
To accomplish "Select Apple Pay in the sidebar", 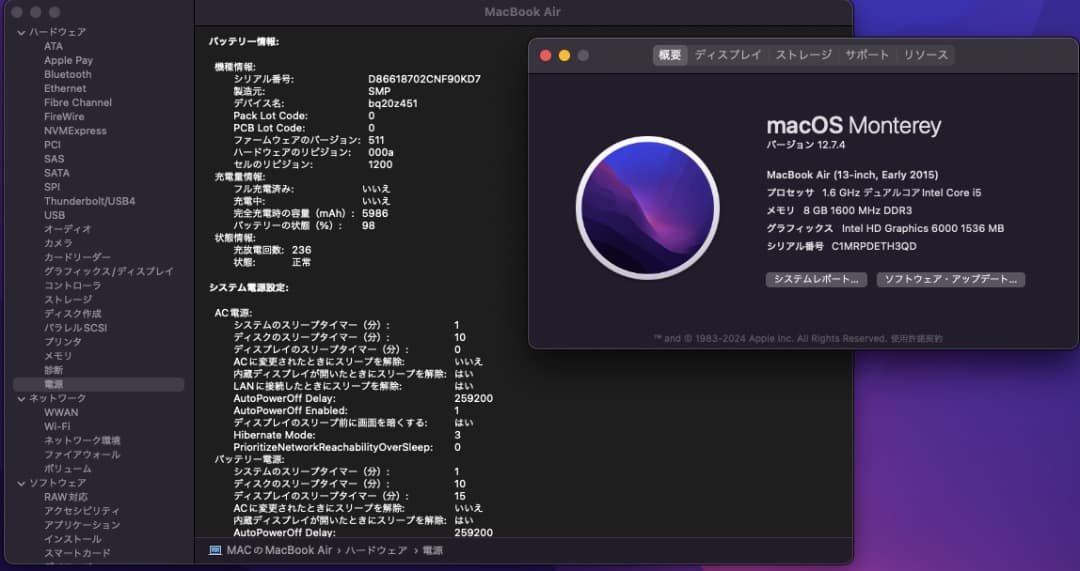I will click(68, 61).
